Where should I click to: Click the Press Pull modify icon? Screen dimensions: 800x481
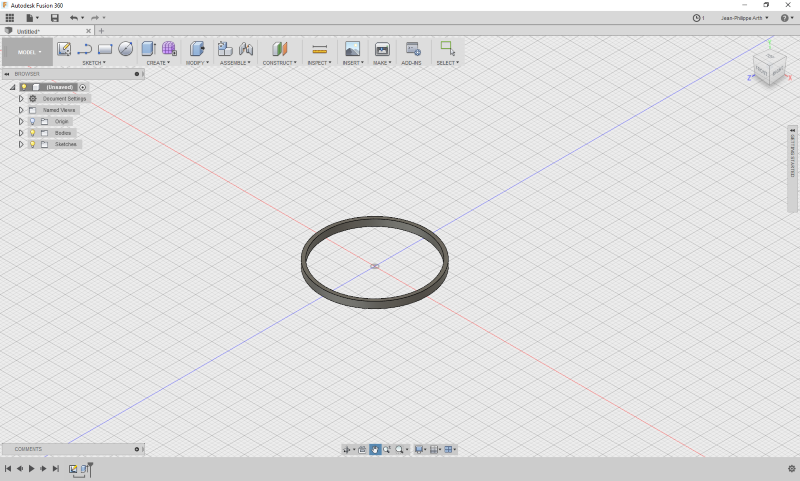[x=197, y=48]
